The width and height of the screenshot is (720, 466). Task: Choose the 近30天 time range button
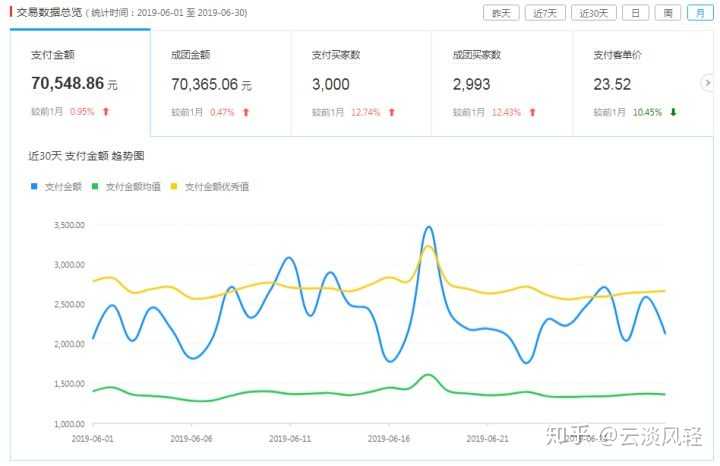coord(592,13)
